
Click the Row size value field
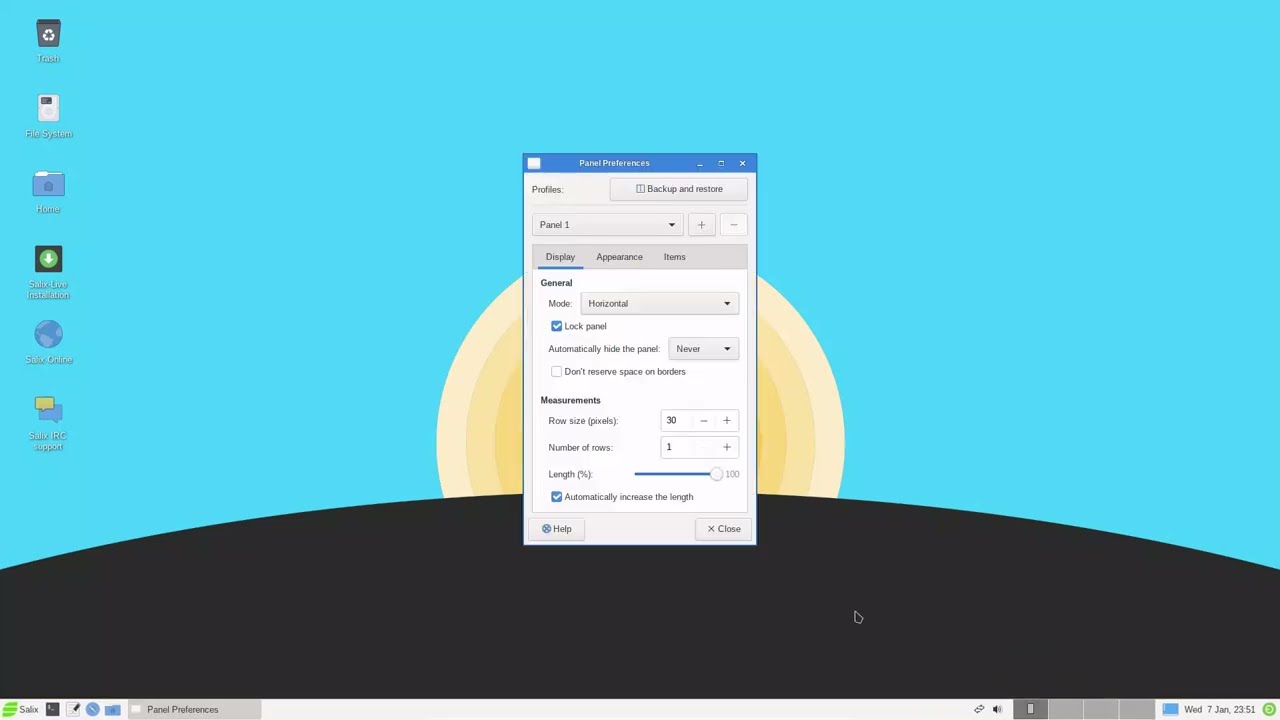(676, 421)
